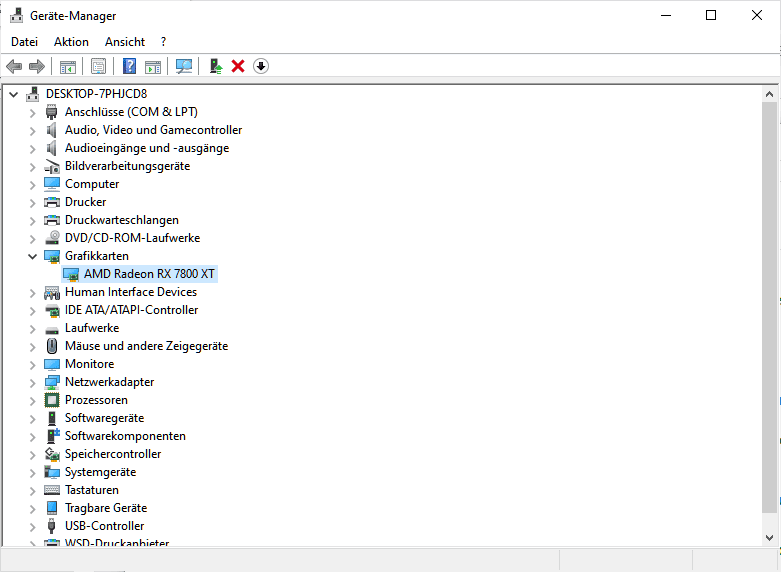Expand the Laufwerke category
The width and height of the screenshot is (781, 572).
coord(32,329)
